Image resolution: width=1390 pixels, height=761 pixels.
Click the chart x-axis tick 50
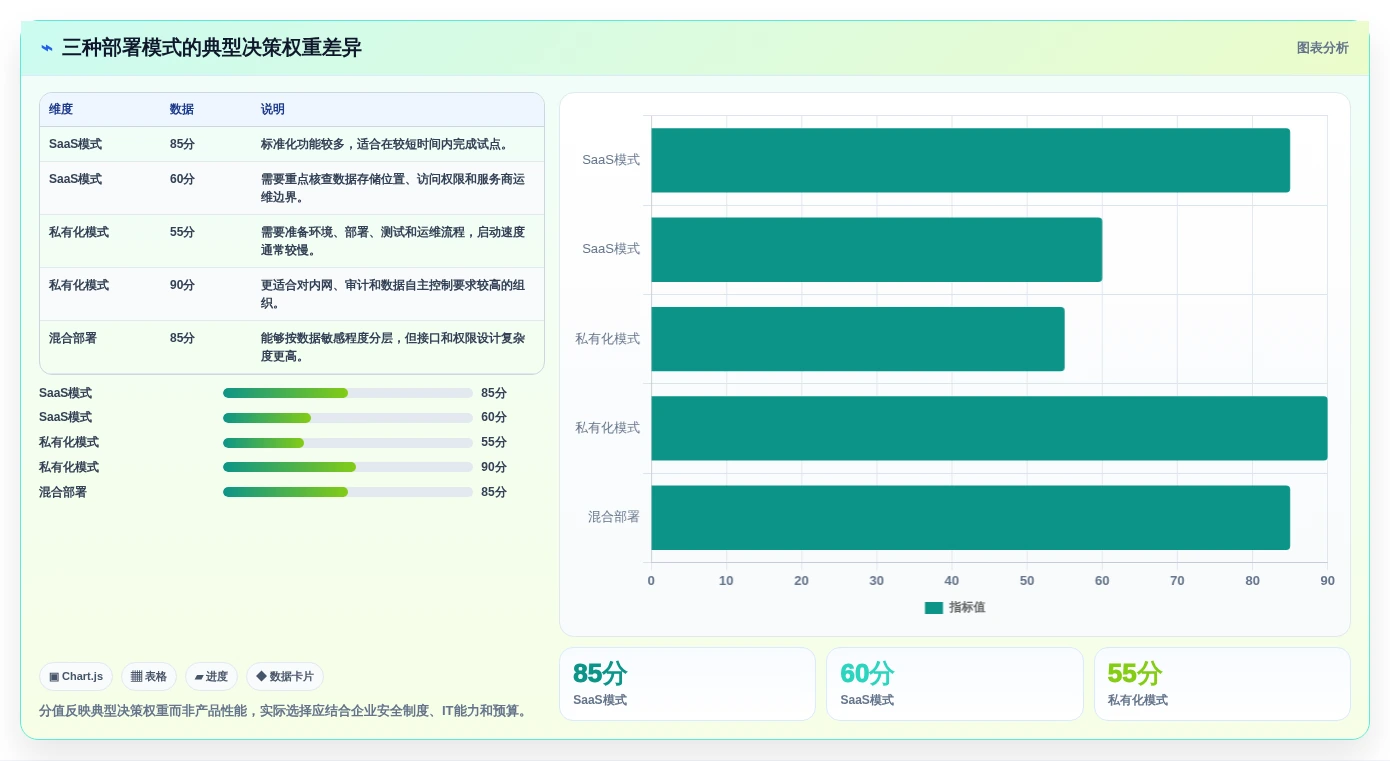[1027, 581]
